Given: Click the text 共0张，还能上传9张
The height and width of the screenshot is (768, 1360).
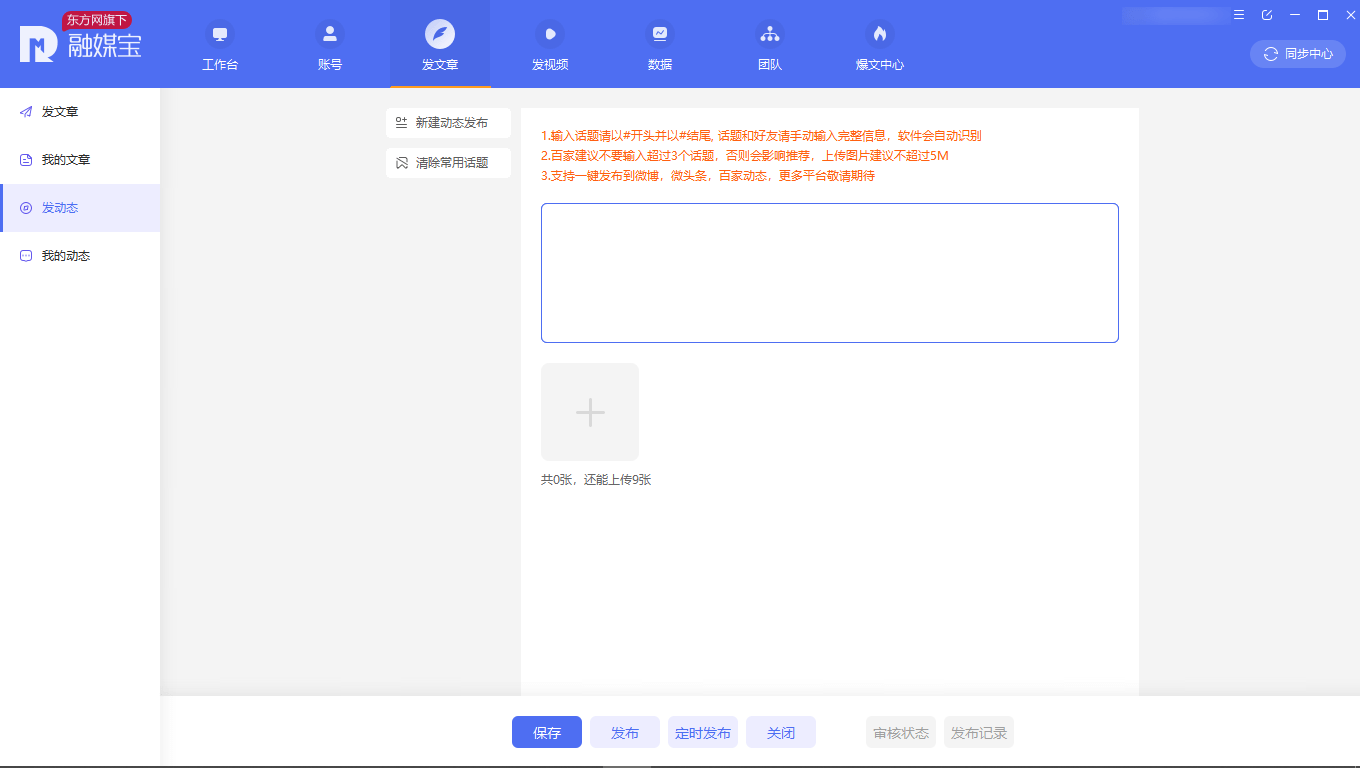Looking at the screenshot, I should 596,480.
